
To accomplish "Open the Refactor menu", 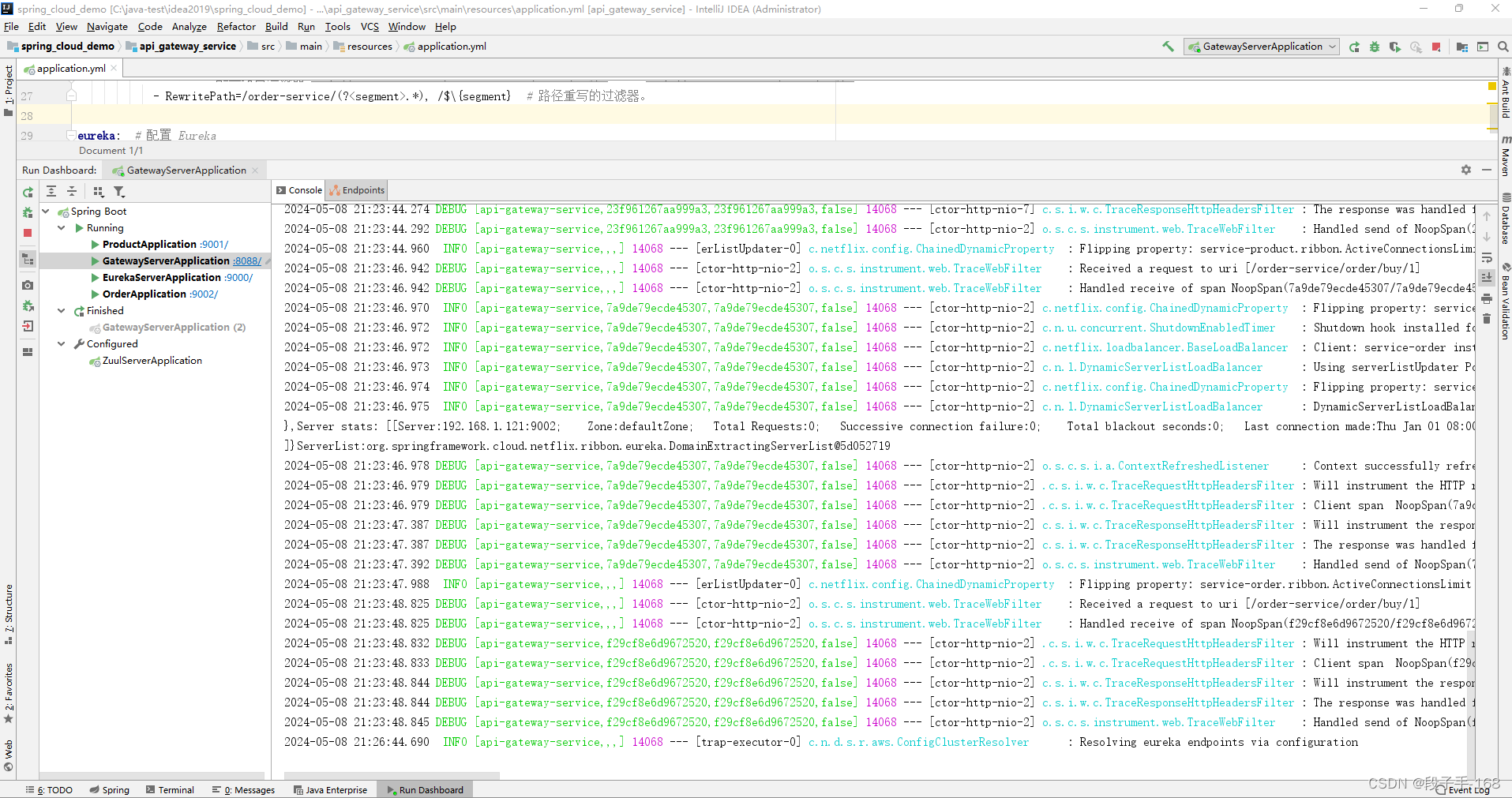I will click(236, 26).
